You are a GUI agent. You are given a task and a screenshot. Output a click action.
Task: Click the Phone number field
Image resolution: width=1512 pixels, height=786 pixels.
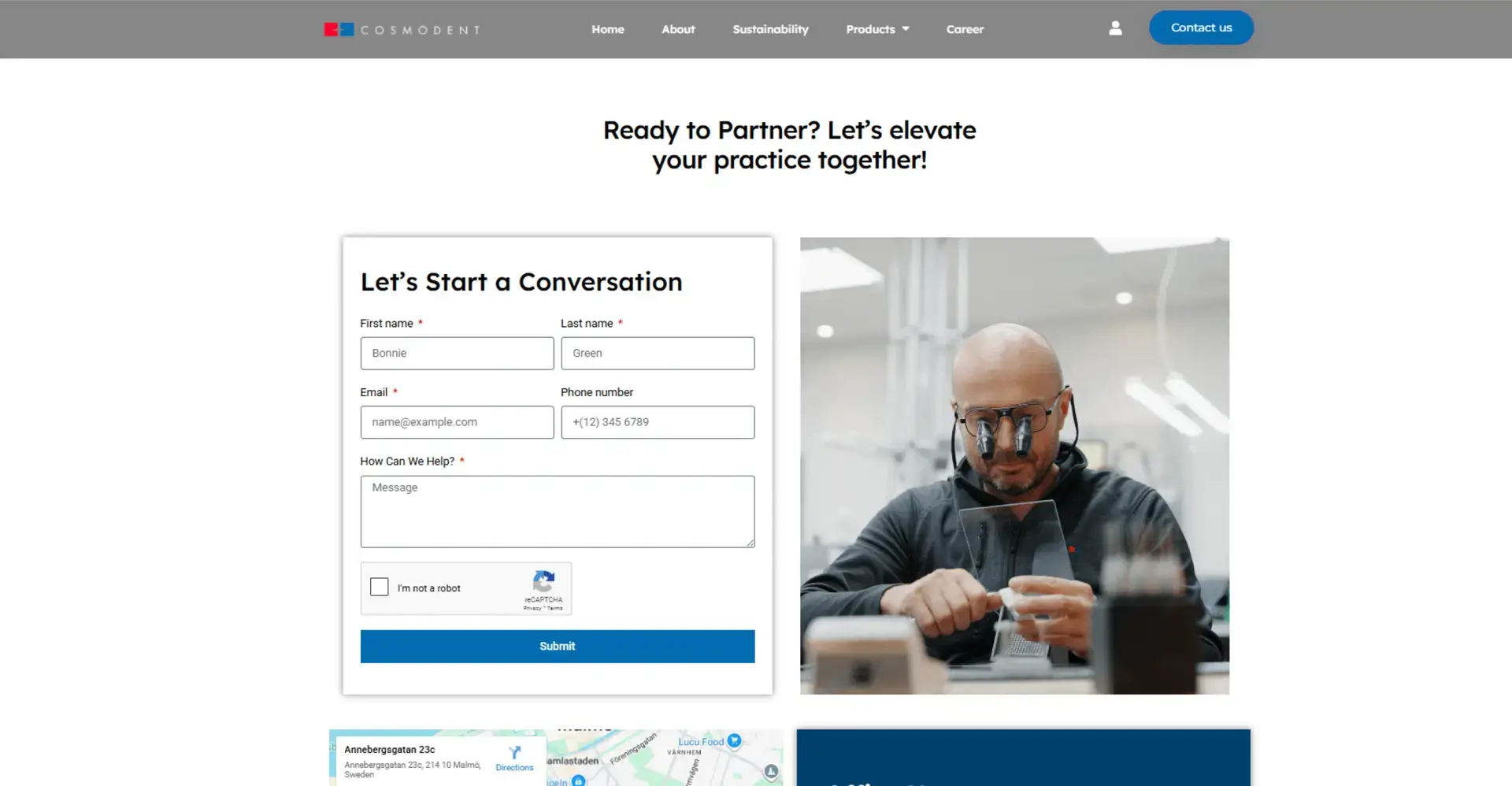[x=658, y=422]
